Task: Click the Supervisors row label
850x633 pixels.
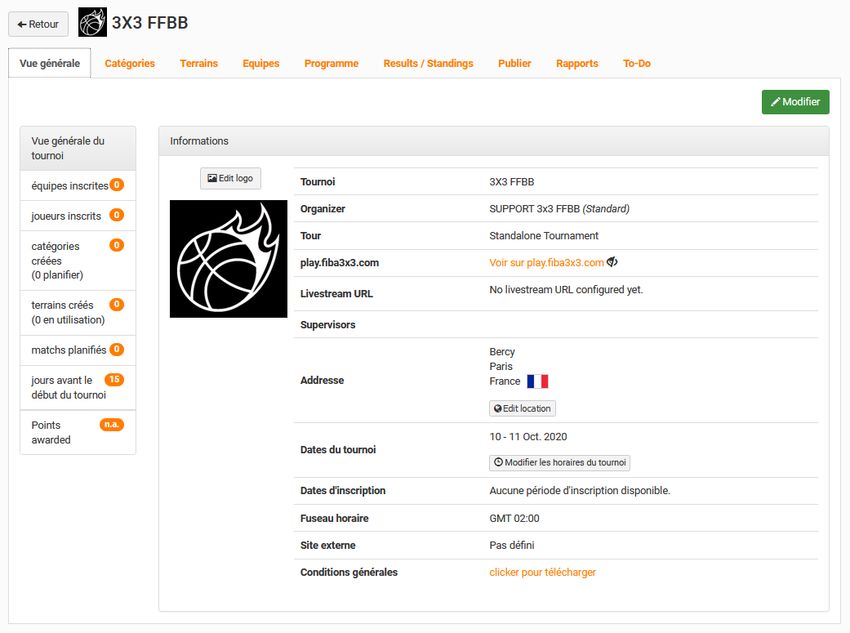Action: pos(328,325)
